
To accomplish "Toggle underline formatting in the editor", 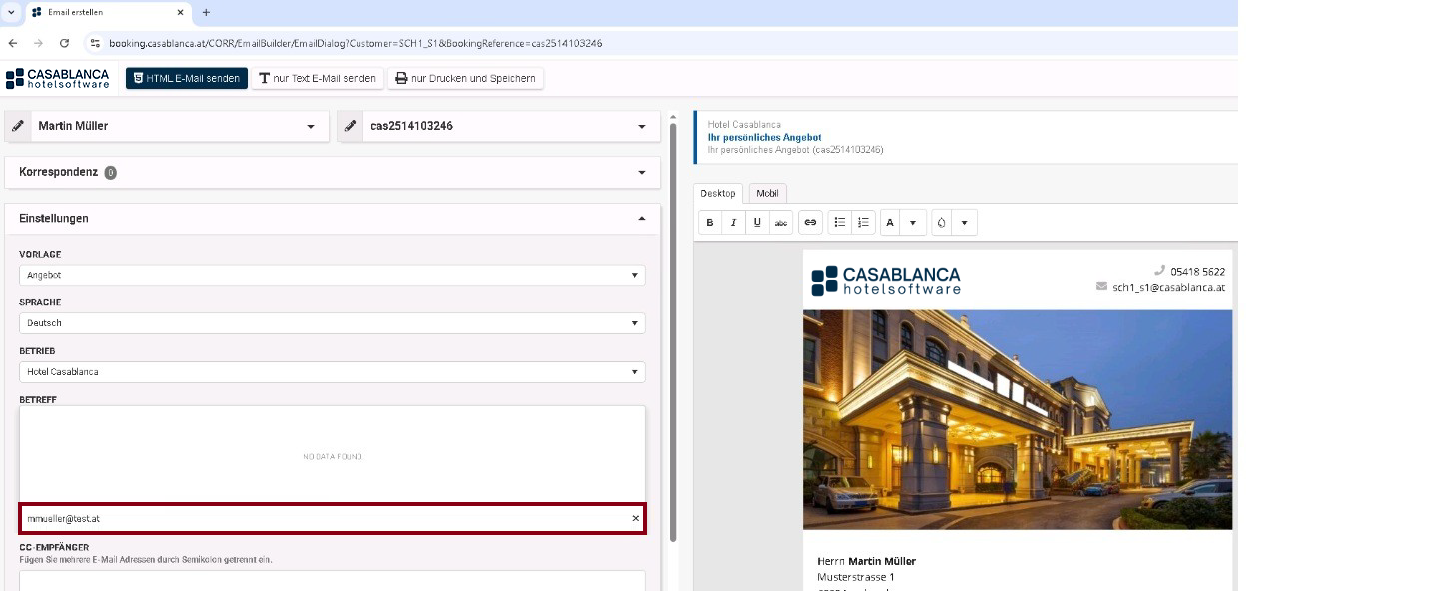I will (757, 223).
